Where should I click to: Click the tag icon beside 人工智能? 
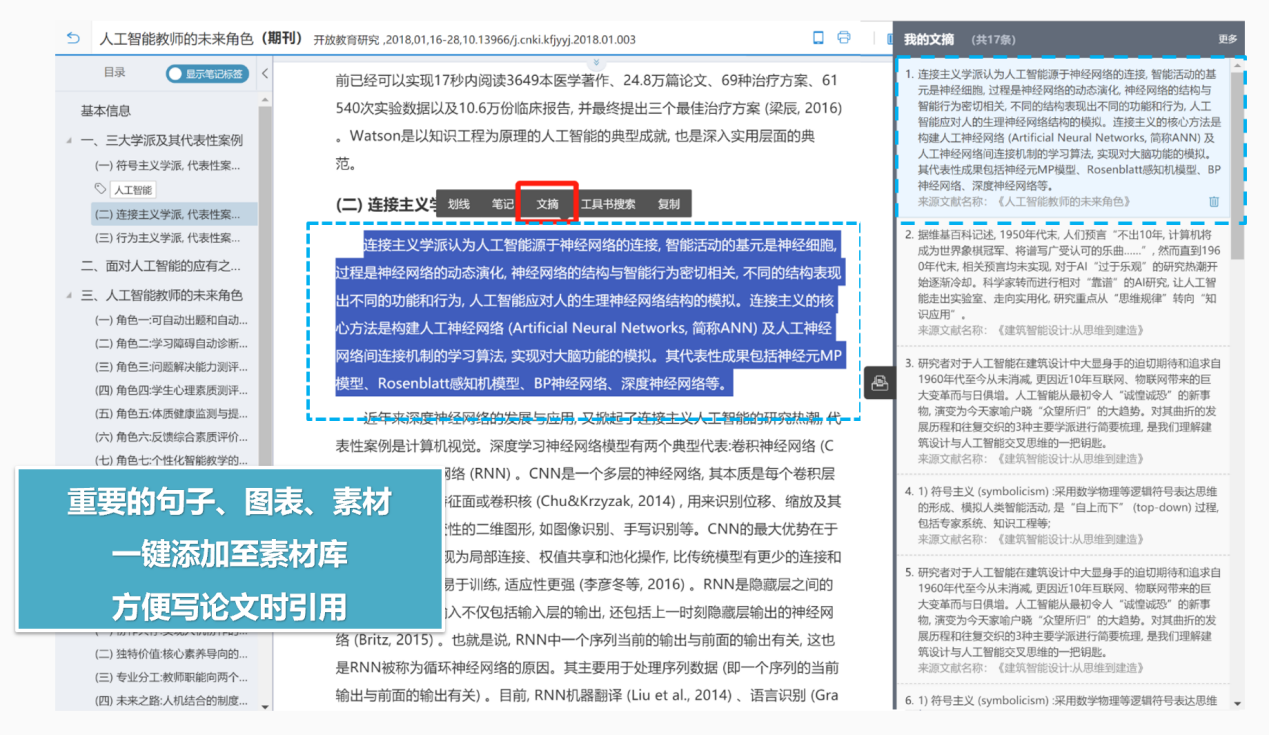[x=99, y=189]
